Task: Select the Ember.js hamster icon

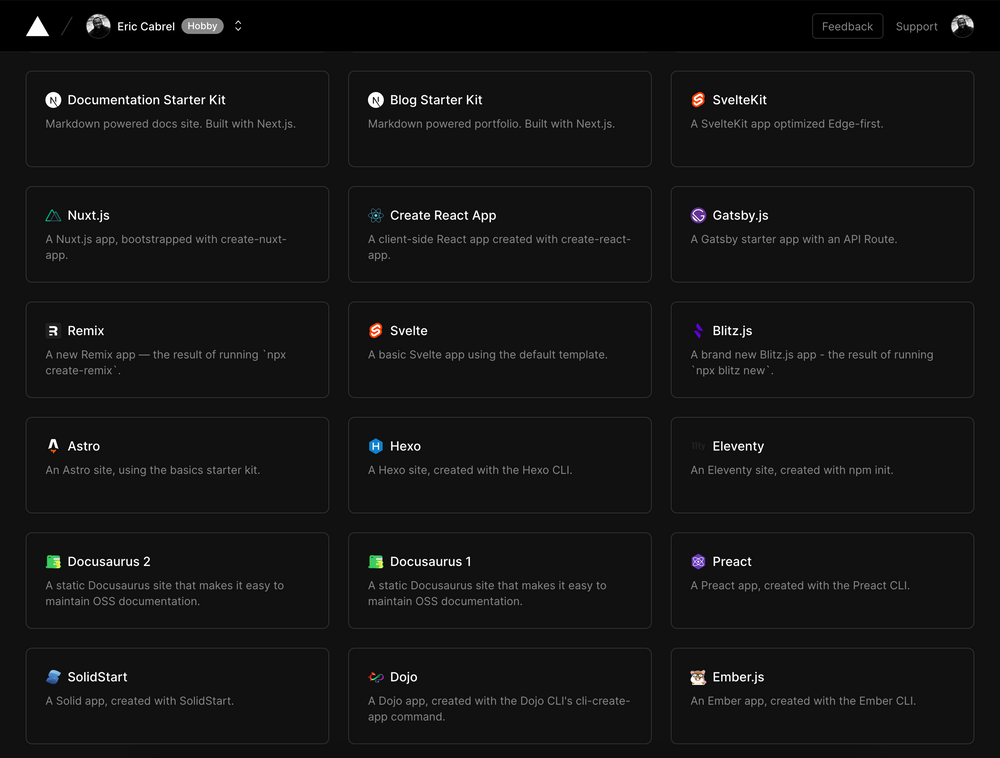Action: (x=697, y=677)
